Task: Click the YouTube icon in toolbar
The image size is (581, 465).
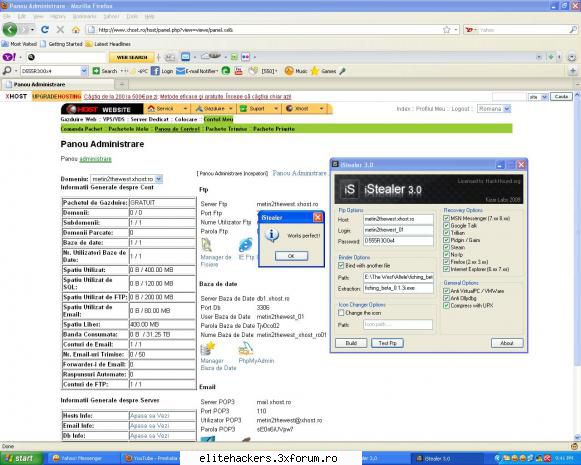Action: point(239,71)
